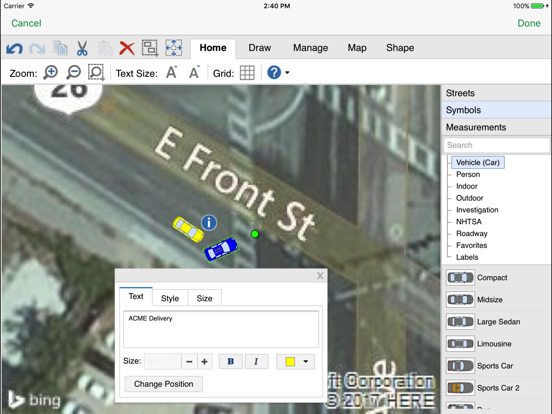Viewport: 552px width, 414px height.
Task: Select the blue car symbol
Action: point(221,249)
